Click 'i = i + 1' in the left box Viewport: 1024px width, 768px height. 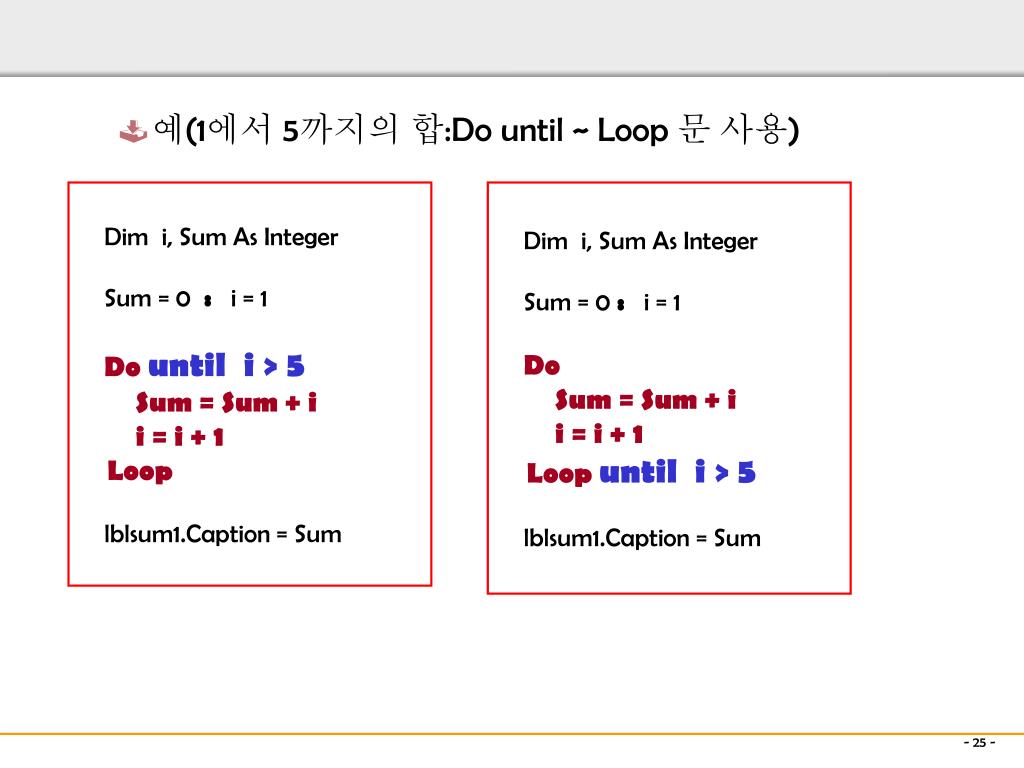point(180,436)
